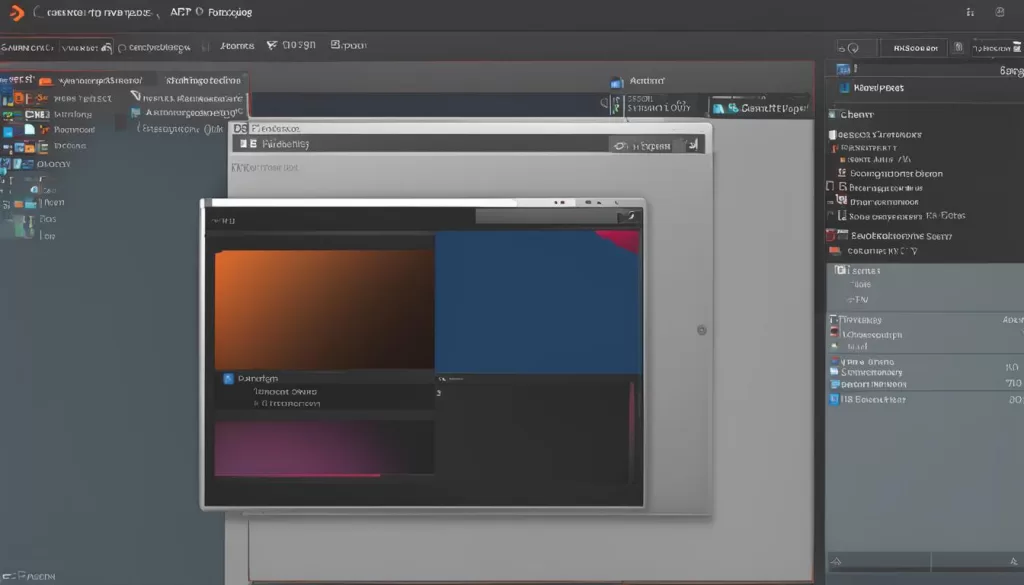This screenshot has height=585, width=1024.
Task: Click the round icon at the top-right corner
Action: point(999,13)
